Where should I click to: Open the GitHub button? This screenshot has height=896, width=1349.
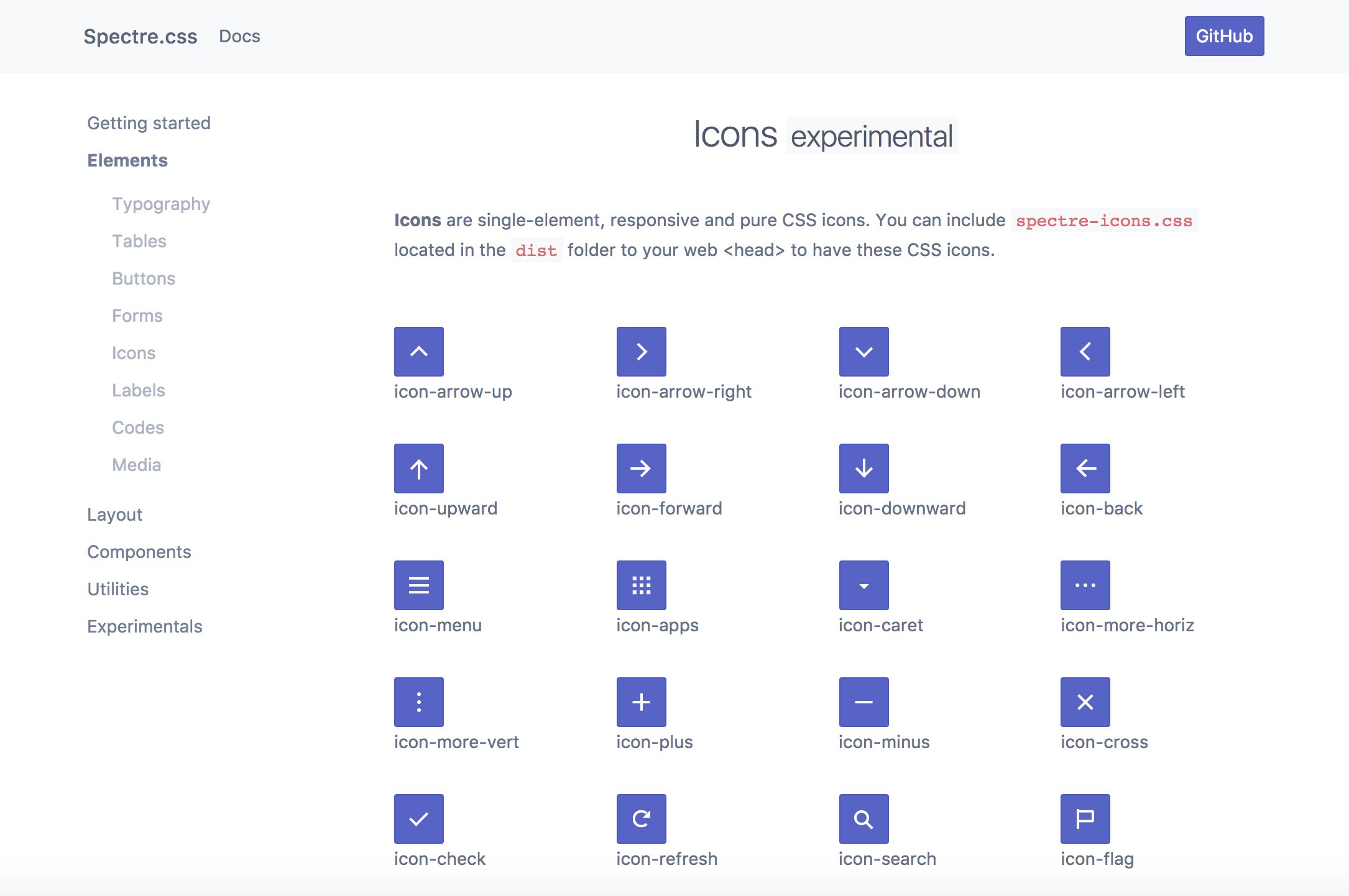tap(1224, 36)
